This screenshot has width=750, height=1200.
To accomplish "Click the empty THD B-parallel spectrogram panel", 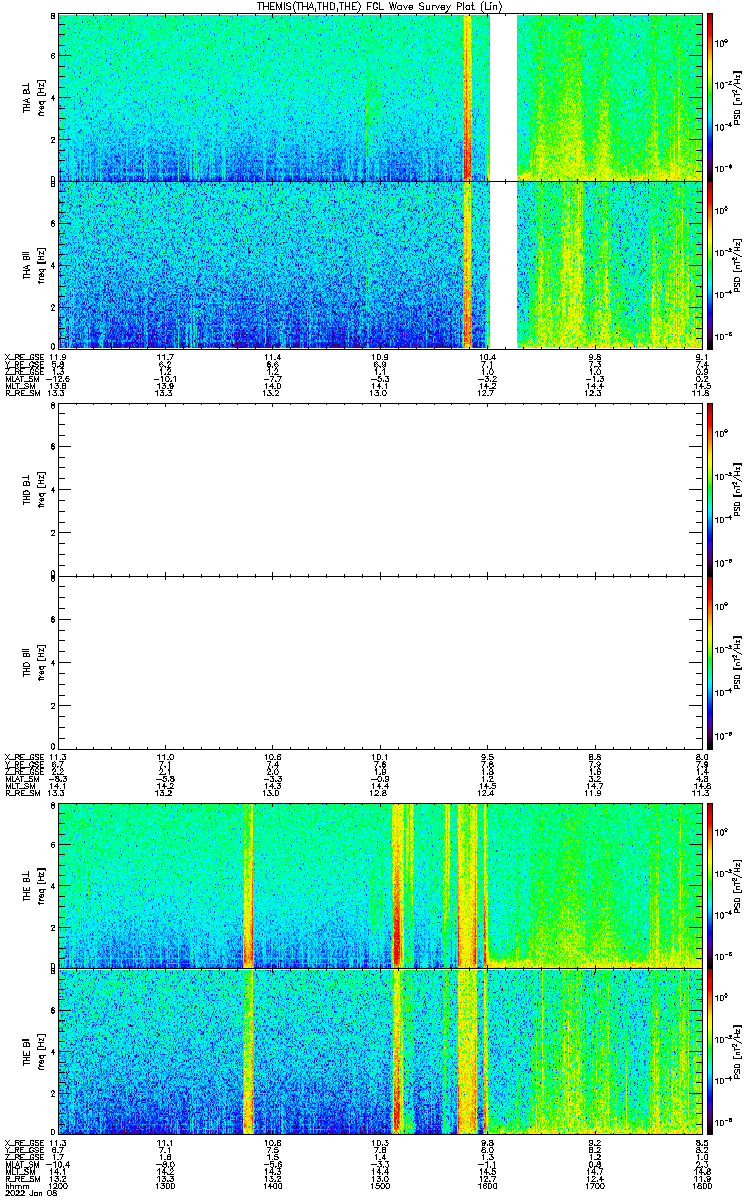I will [x=378, y=661].
